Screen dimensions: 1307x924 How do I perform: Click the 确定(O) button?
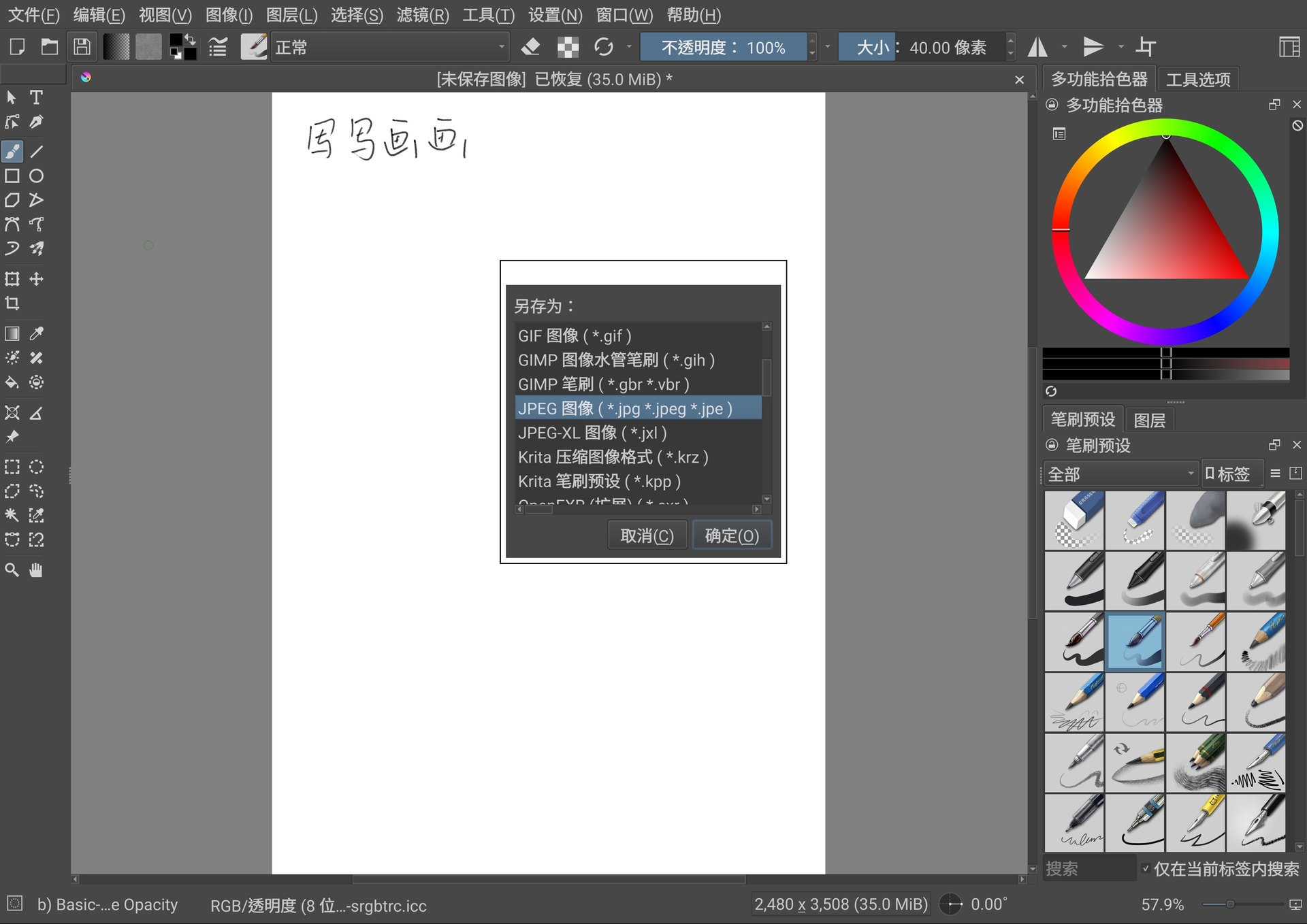732,535
